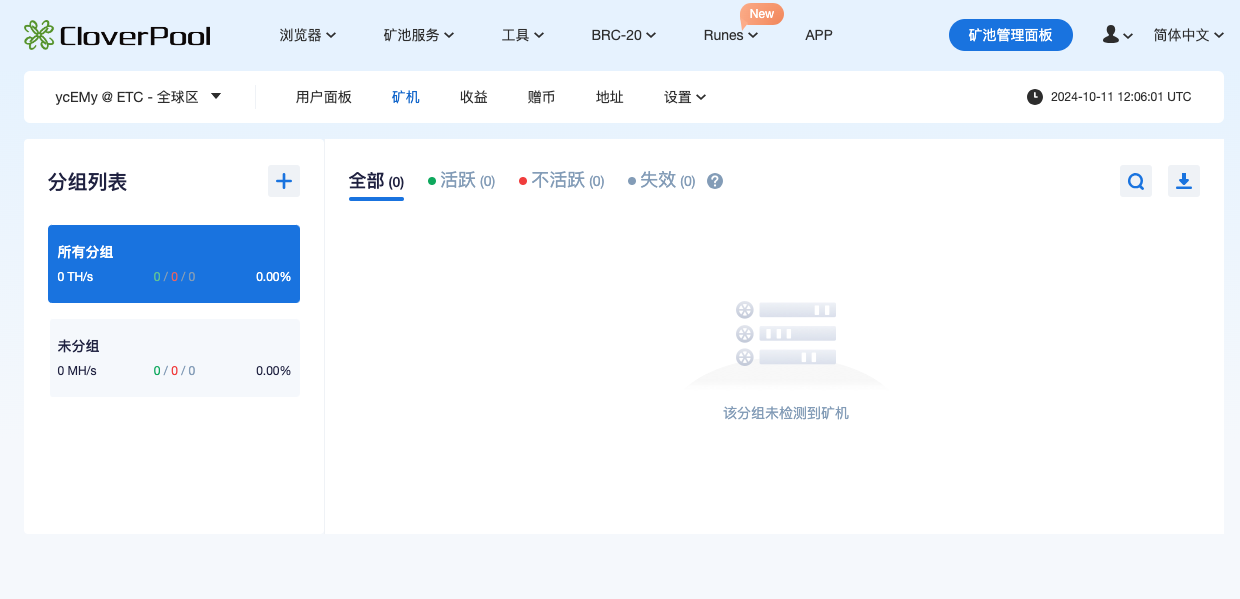Click the 该分组未检测到矿机 message
The height and width of the screenshot is (599, 1240).
coord(786,413)
